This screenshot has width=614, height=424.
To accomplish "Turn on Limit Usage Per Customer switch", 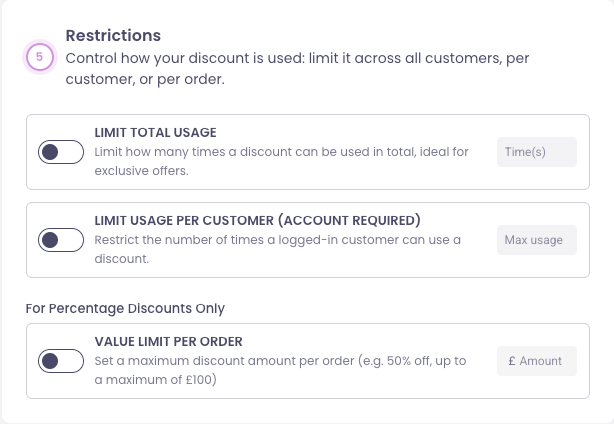I will pyautogui.click(x=61, y=240).
